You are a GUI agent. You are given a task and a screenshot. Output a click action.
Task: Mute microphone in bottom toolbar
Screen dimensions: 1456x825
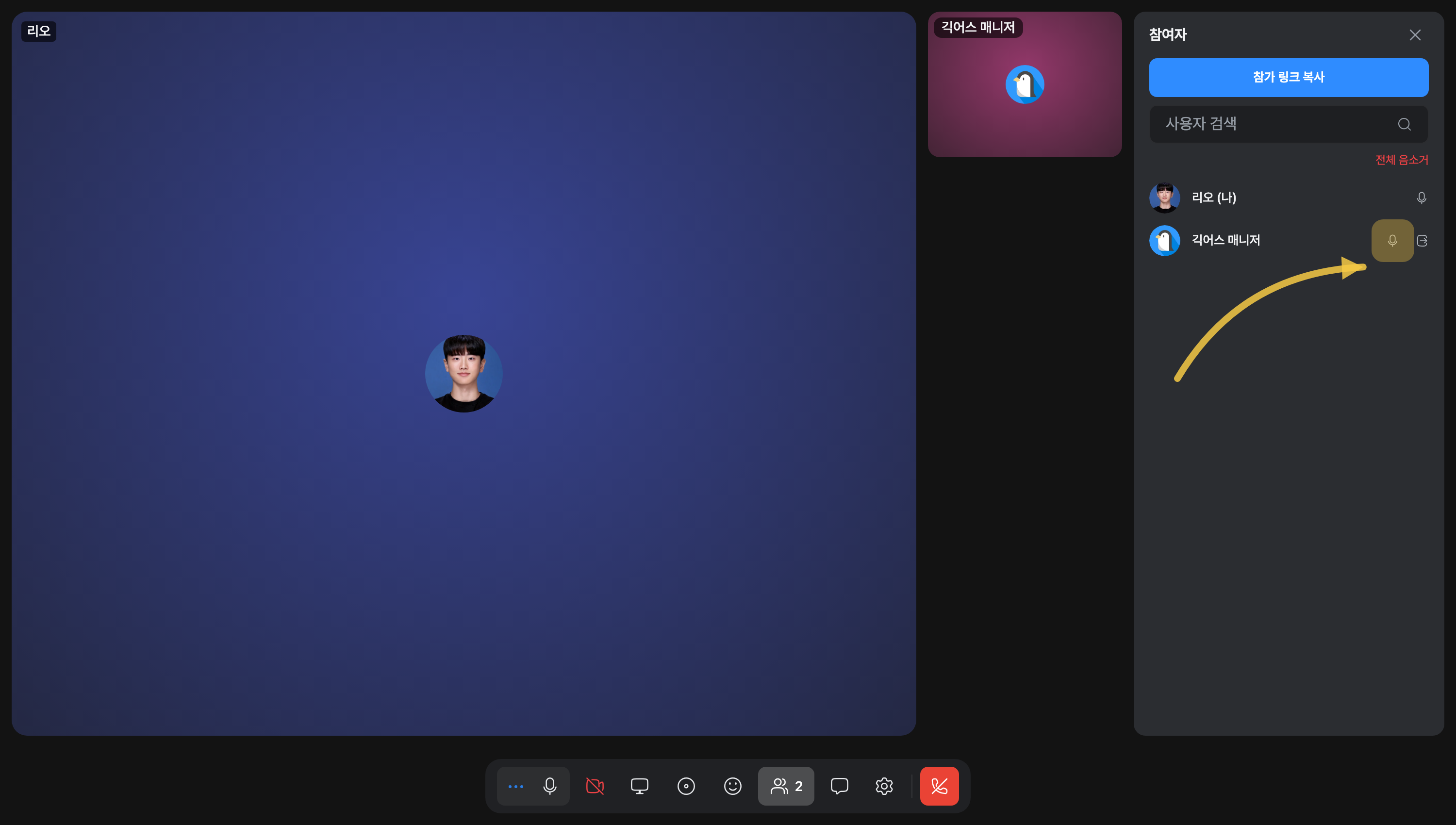[x=549, y=786]
